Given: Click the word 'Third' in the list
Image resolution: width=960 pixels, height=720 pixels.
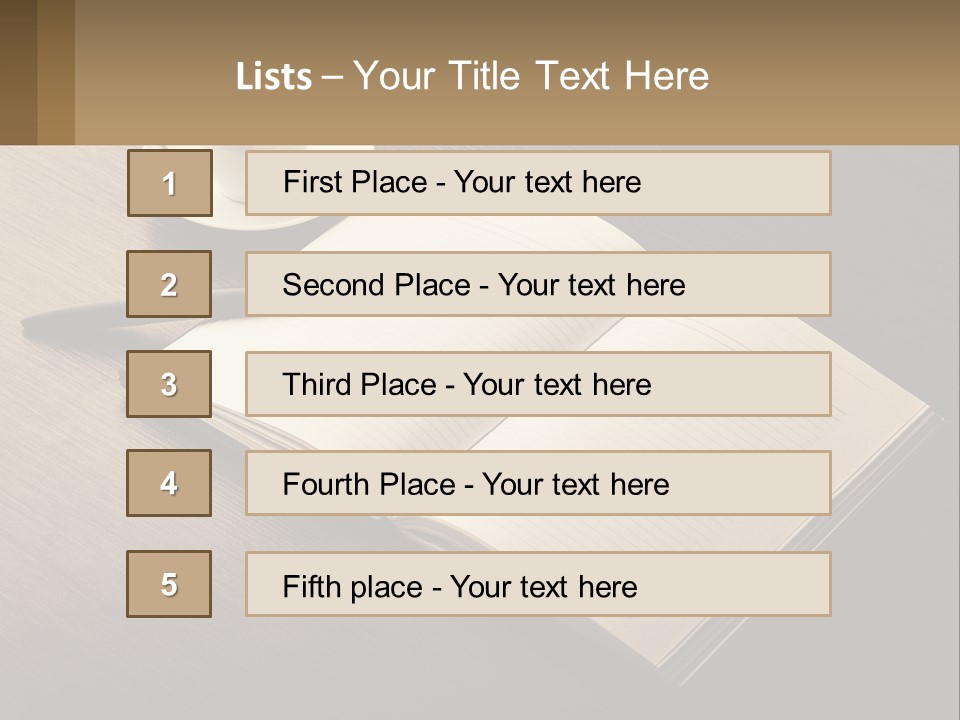Looking at the screenshot, I should 318,385.
